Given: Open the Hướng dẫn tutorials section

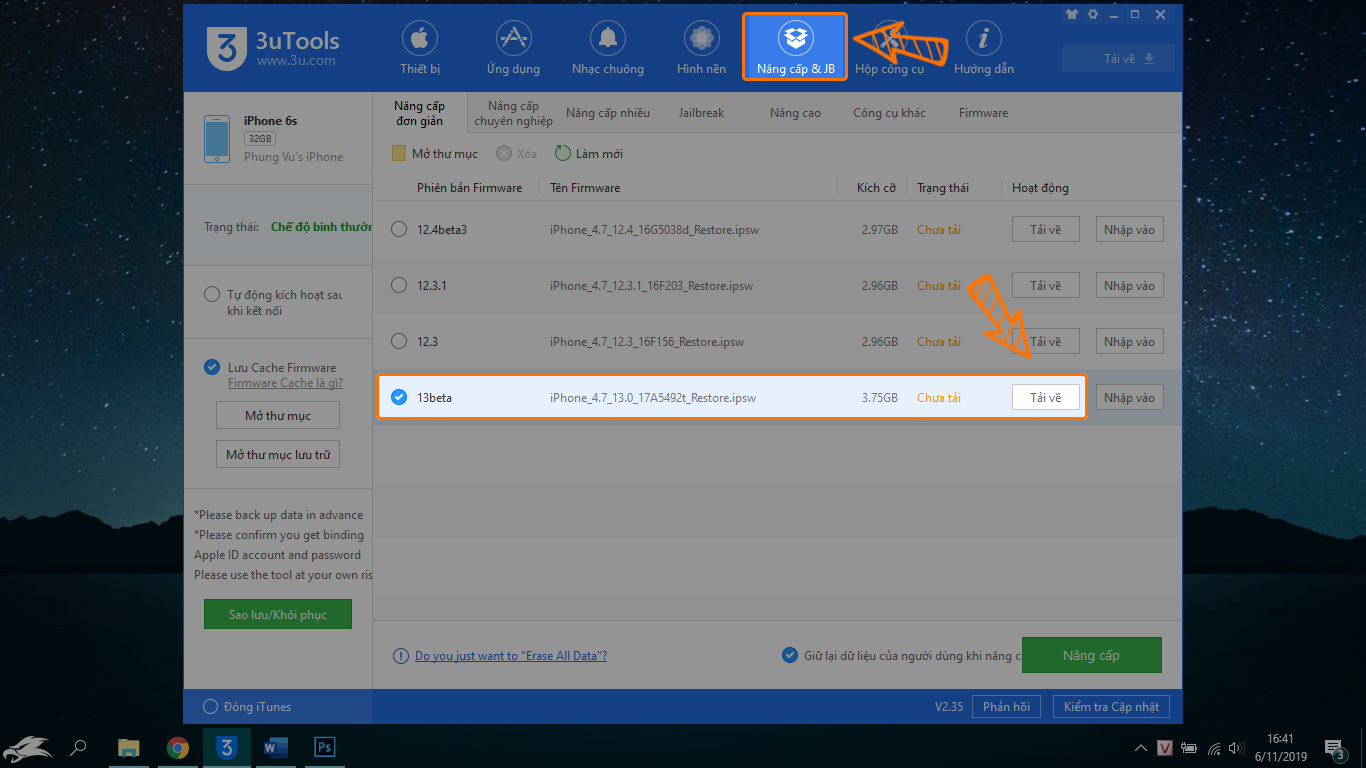Looking at the screenshot, I should pos(984,48).
